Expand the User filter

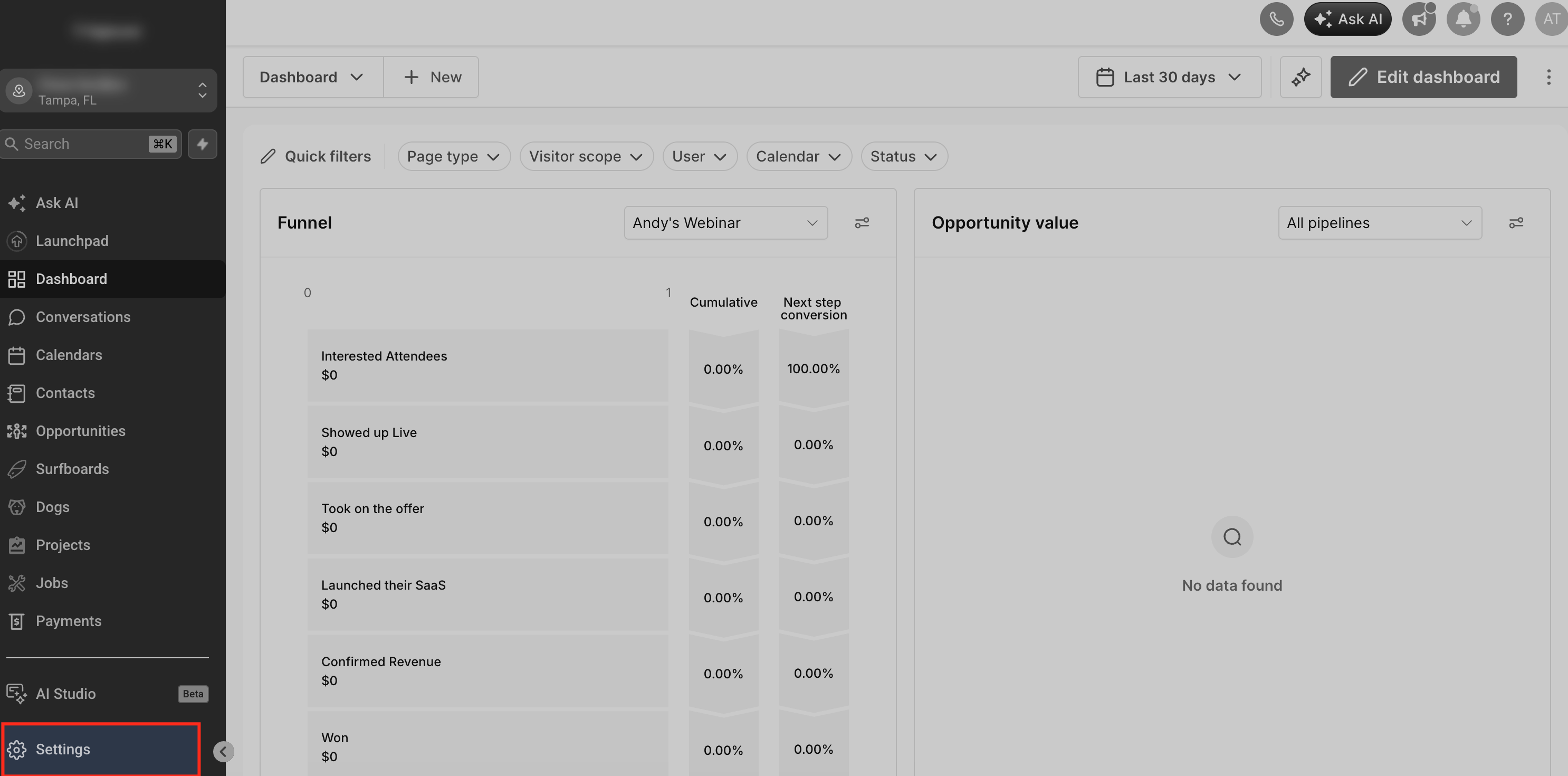[x=700, y=157]
